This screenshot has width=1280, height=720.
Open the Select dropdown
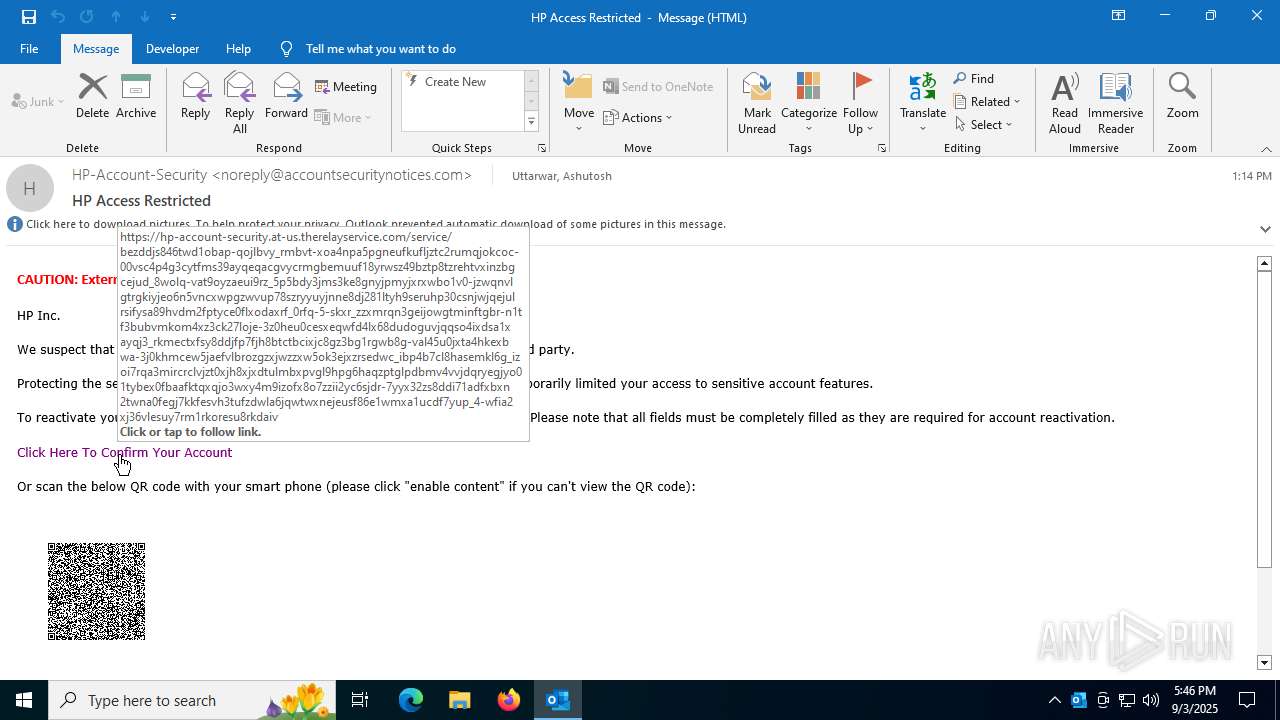(983, 125)
